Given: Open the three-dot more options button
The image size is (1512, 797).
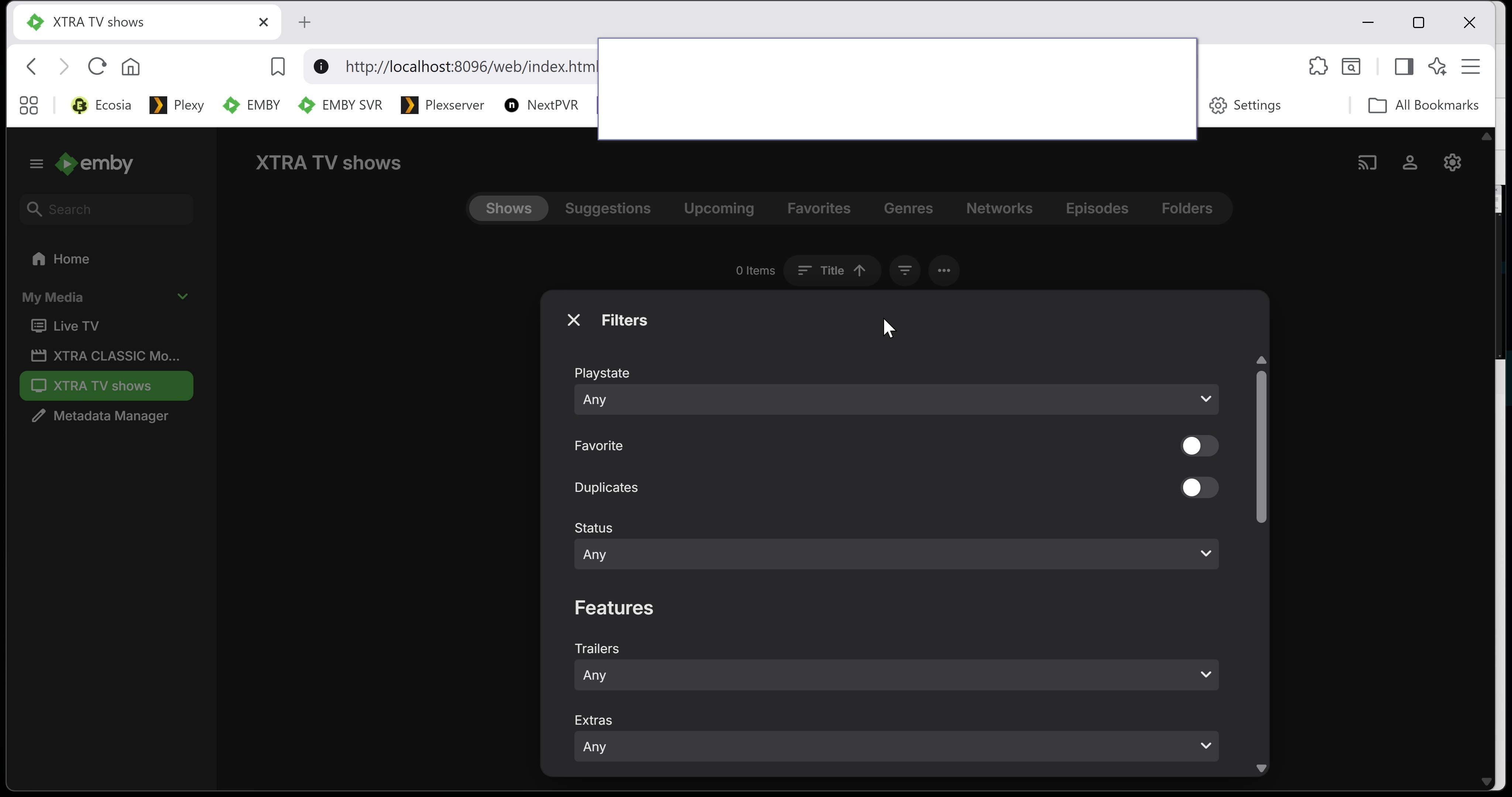Looking at the screenshot, I should (x=944, y=270).
